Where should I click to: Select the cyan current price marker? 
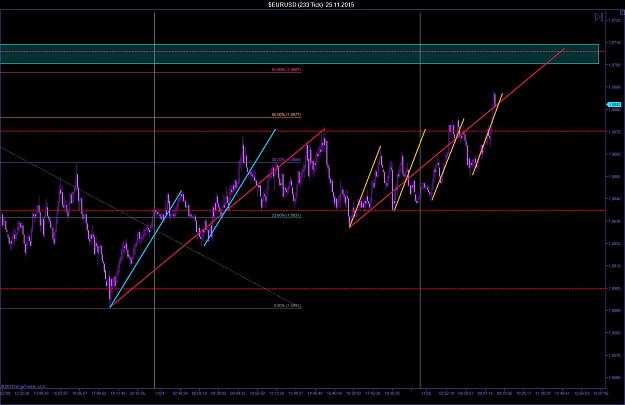click(614, 105)
